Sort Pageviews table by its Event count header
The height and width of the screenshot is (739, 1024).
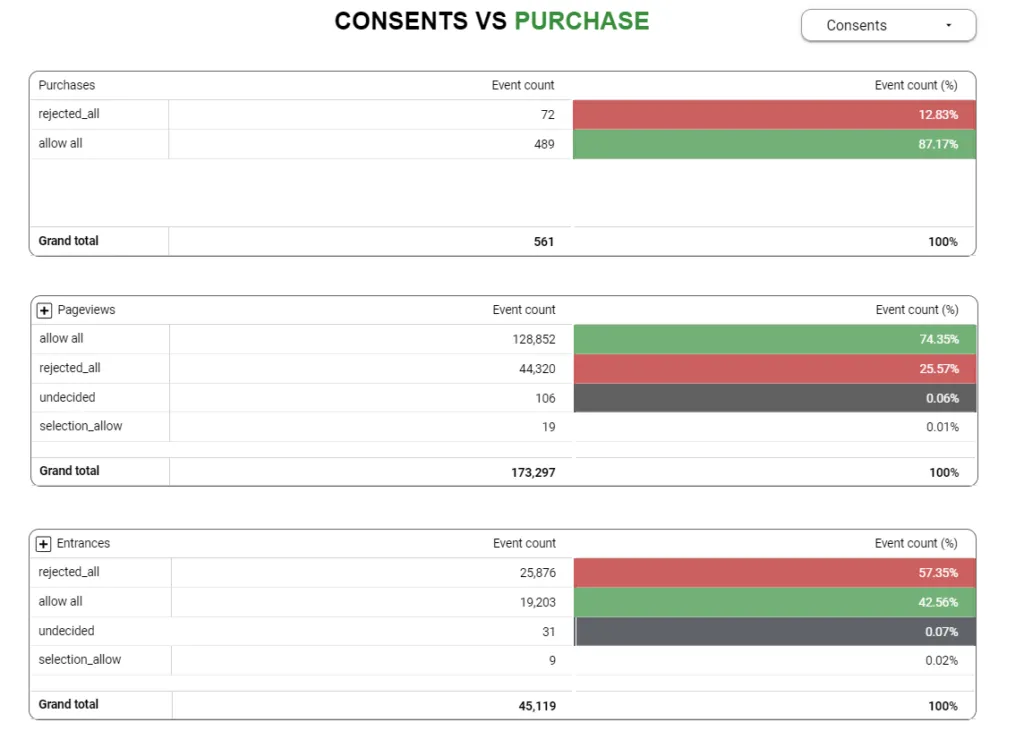[524, 310]
